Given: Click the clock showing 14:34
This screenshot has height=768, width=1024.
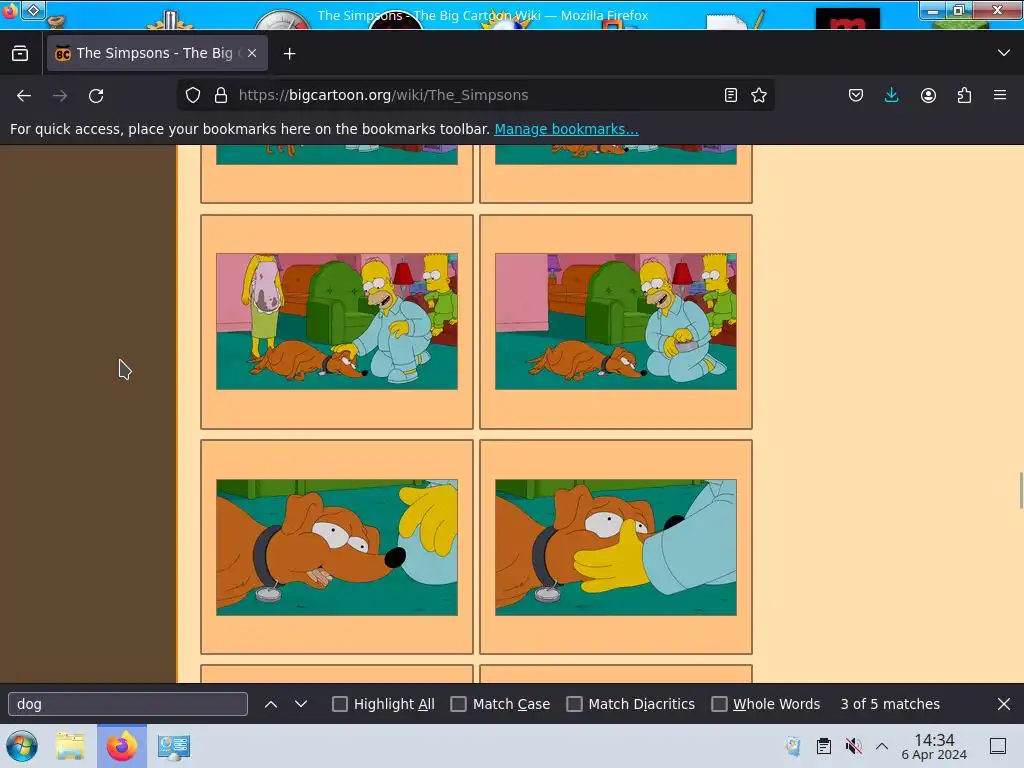Looking at the screenshot, I should click(934, 746).
